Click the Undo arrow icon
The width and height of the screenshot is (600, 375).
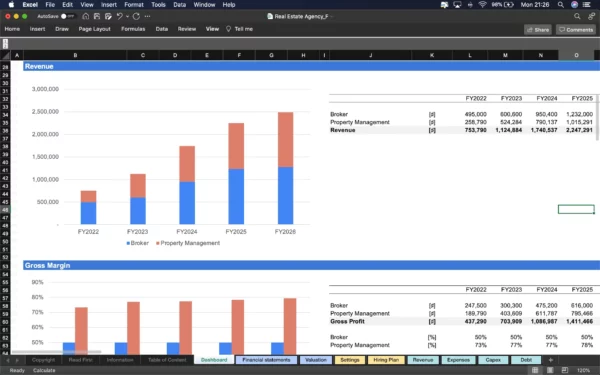(x=120, y=16)
